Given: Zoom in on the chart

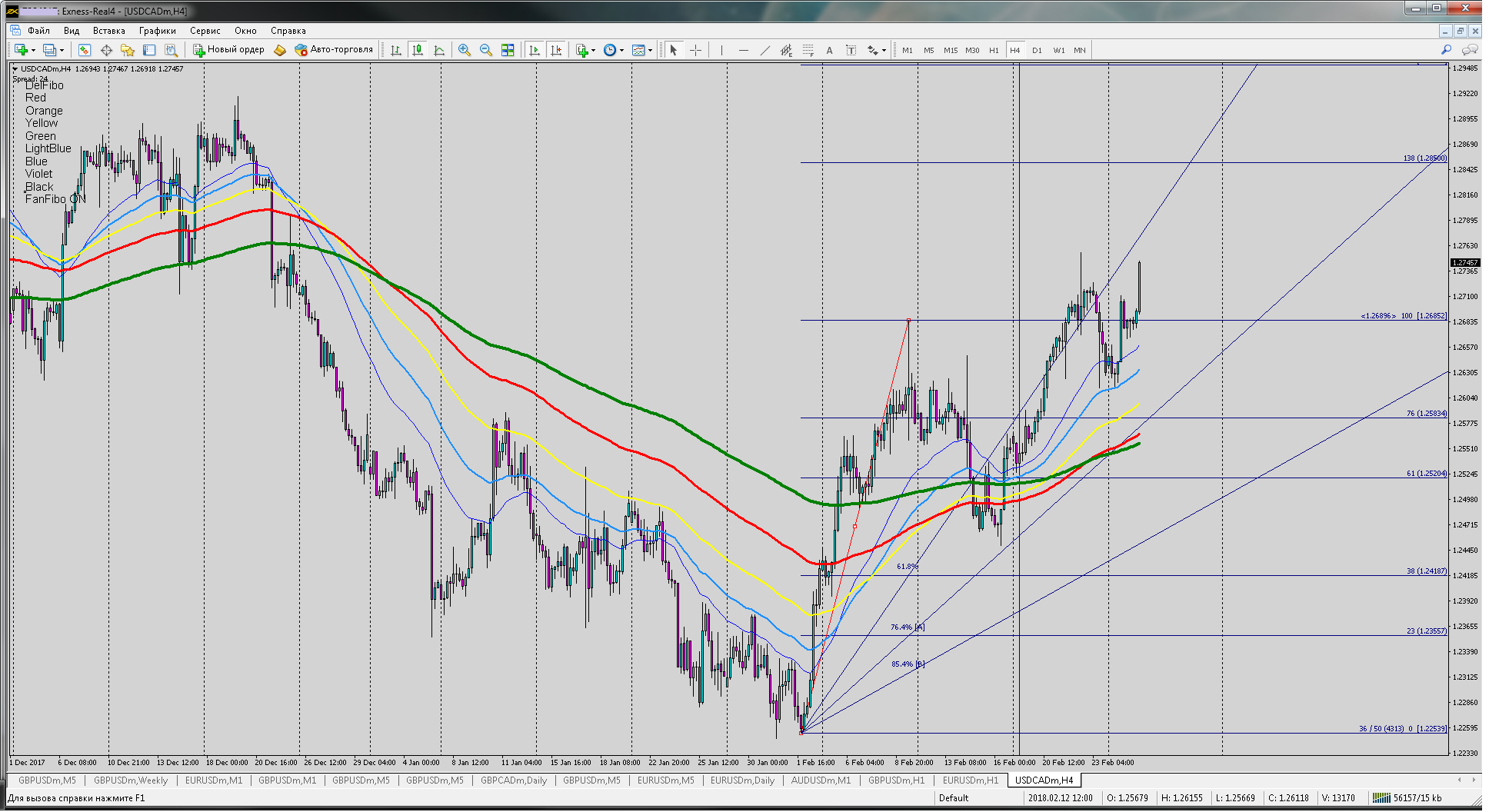Looking at the screenshot, I should (x=464, y=50).
